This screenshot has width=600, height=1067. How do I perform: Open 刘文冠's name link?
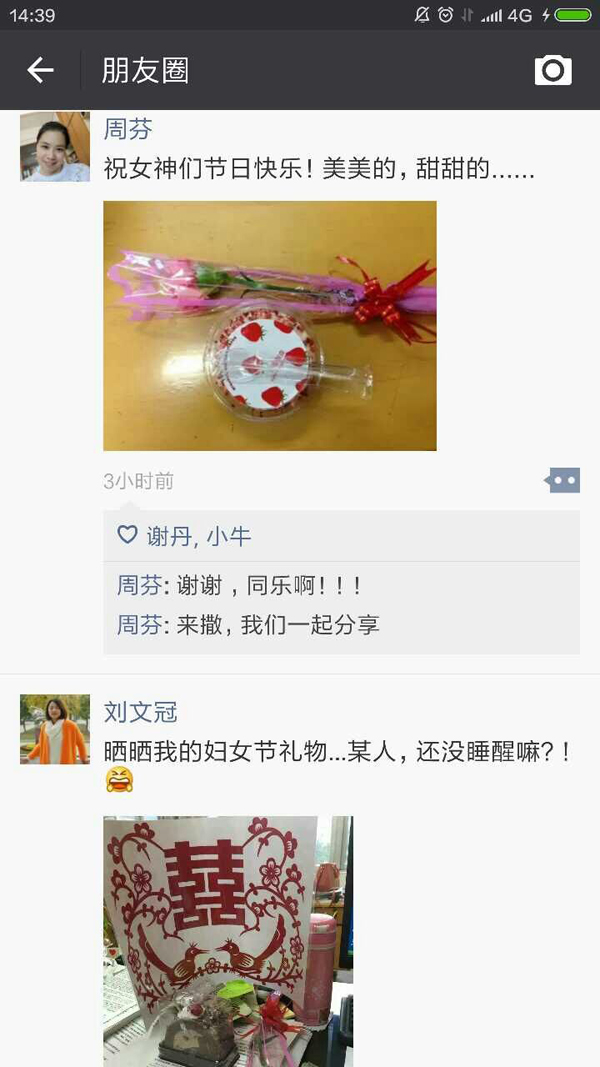point(140,712)
